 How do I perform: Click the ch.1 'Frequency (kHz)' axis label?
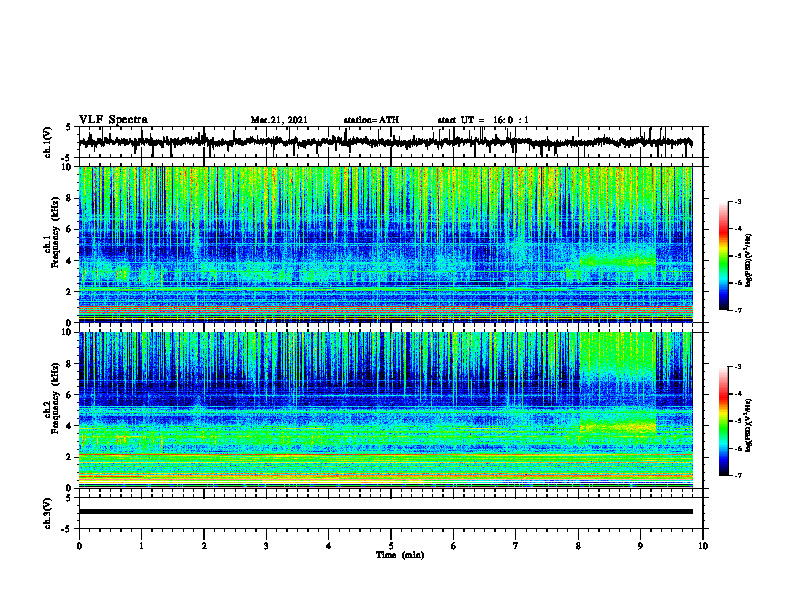pos(55,232)
